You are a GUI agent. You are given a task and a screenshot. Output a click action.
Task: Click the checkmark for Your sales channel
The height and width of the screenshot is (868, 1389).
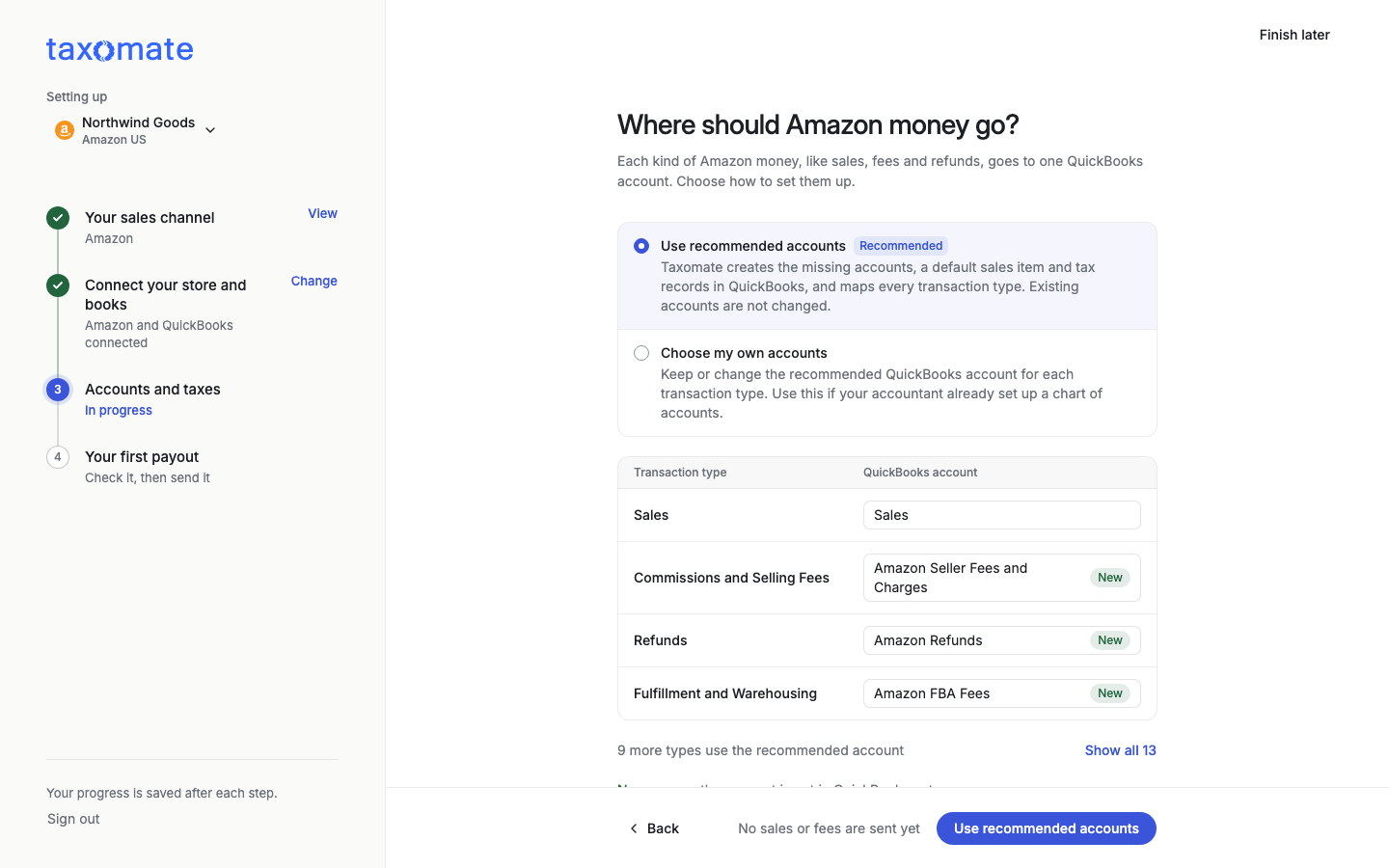point(58,218)
